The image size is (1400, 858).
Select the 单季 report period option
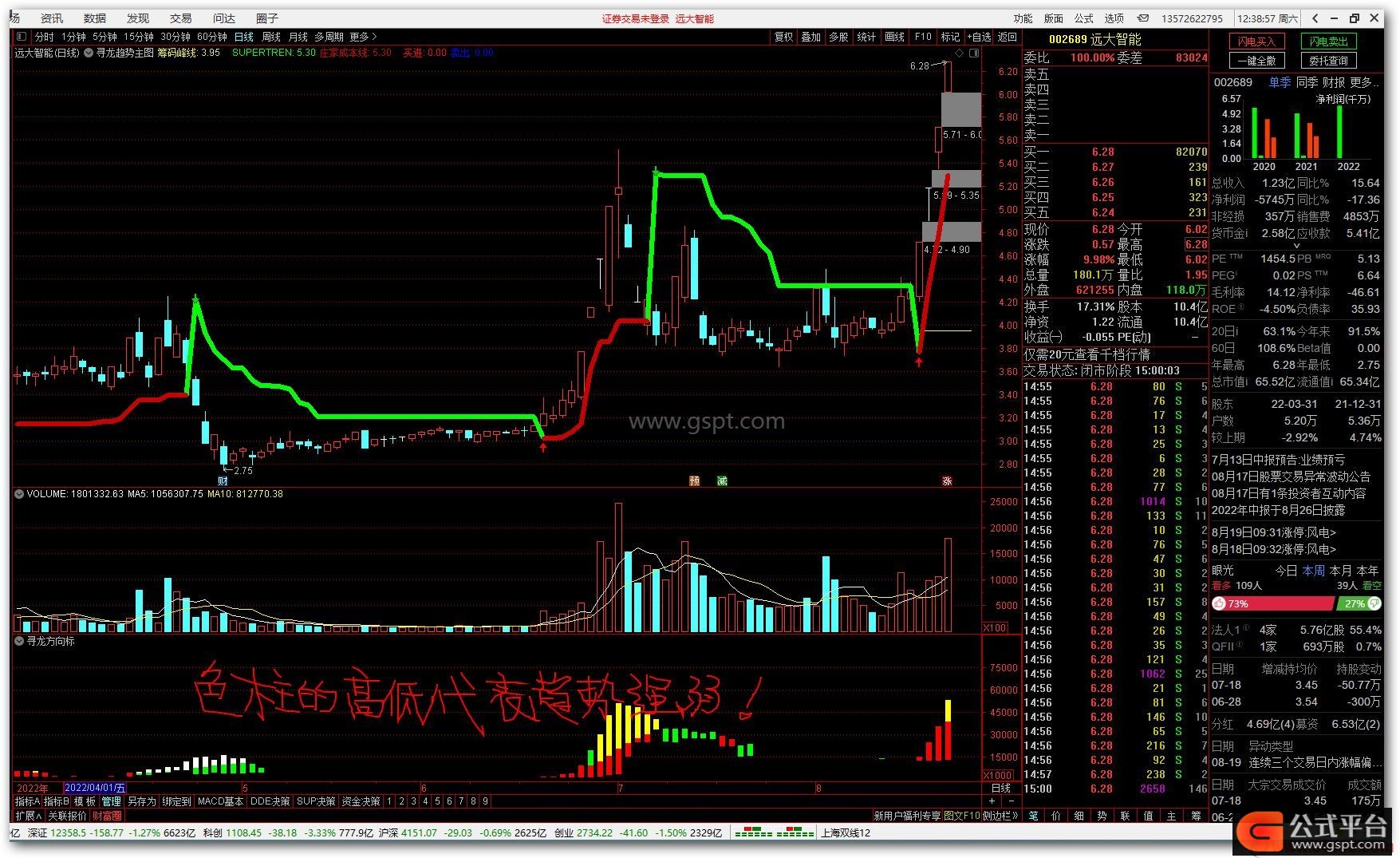[1280, 82]
